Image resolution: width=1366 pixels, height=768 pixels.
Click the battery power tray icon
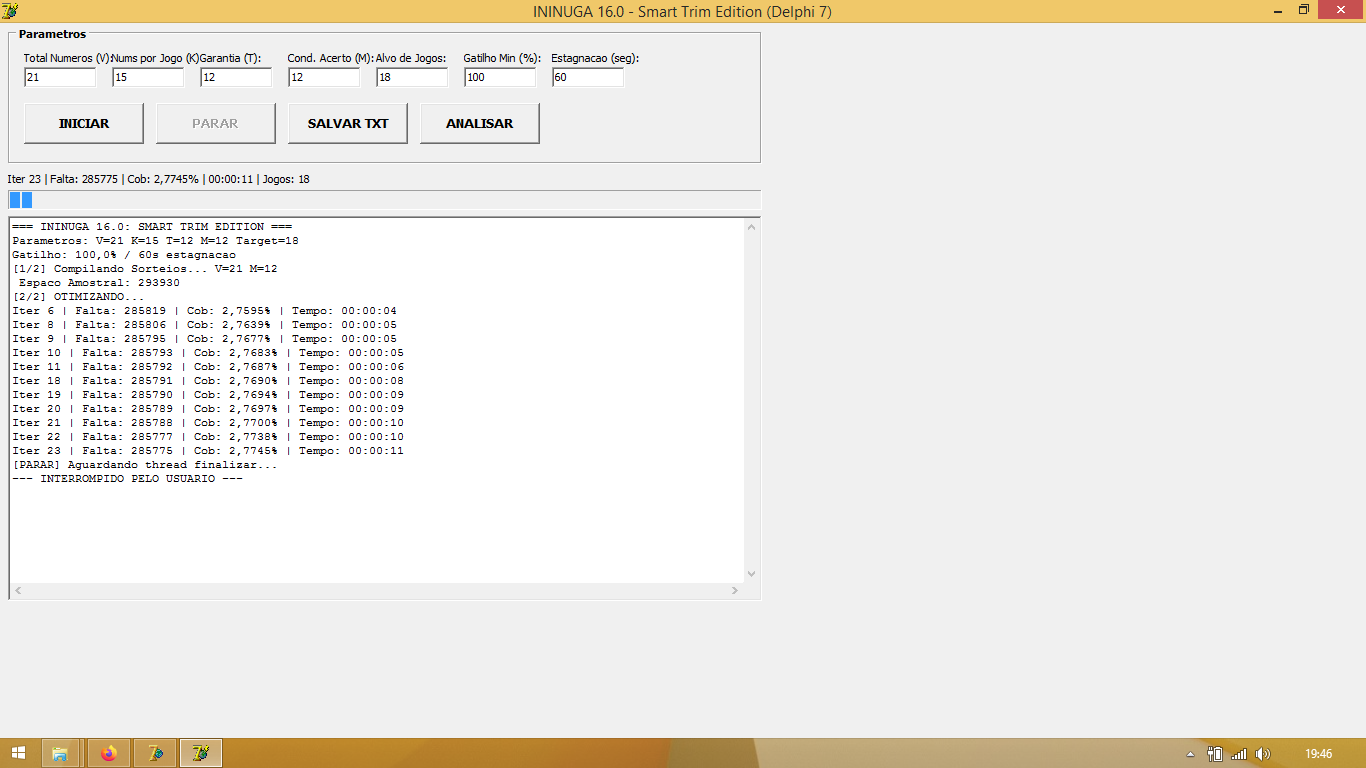point(1215,754)
